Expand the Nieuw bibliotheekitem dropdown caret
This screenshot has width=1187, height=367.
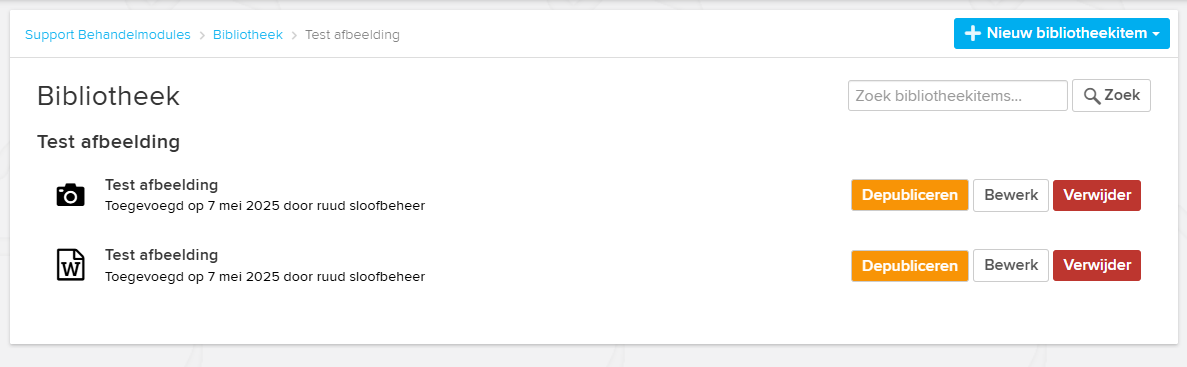(x=1156, y=35)
